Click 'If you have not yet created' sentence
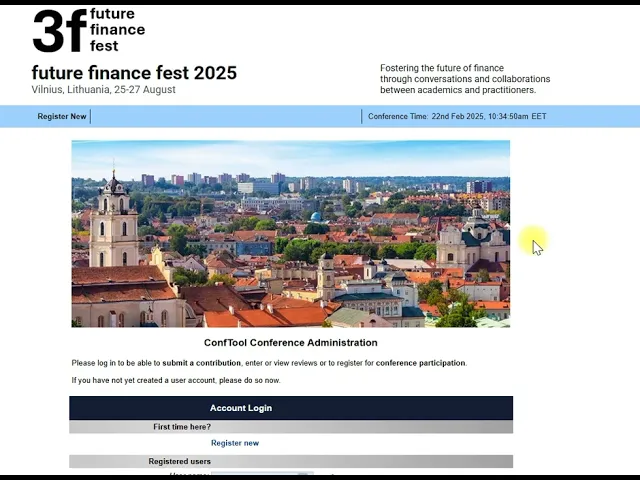This screenshot has width=640, height=480. tap(176, 380)
